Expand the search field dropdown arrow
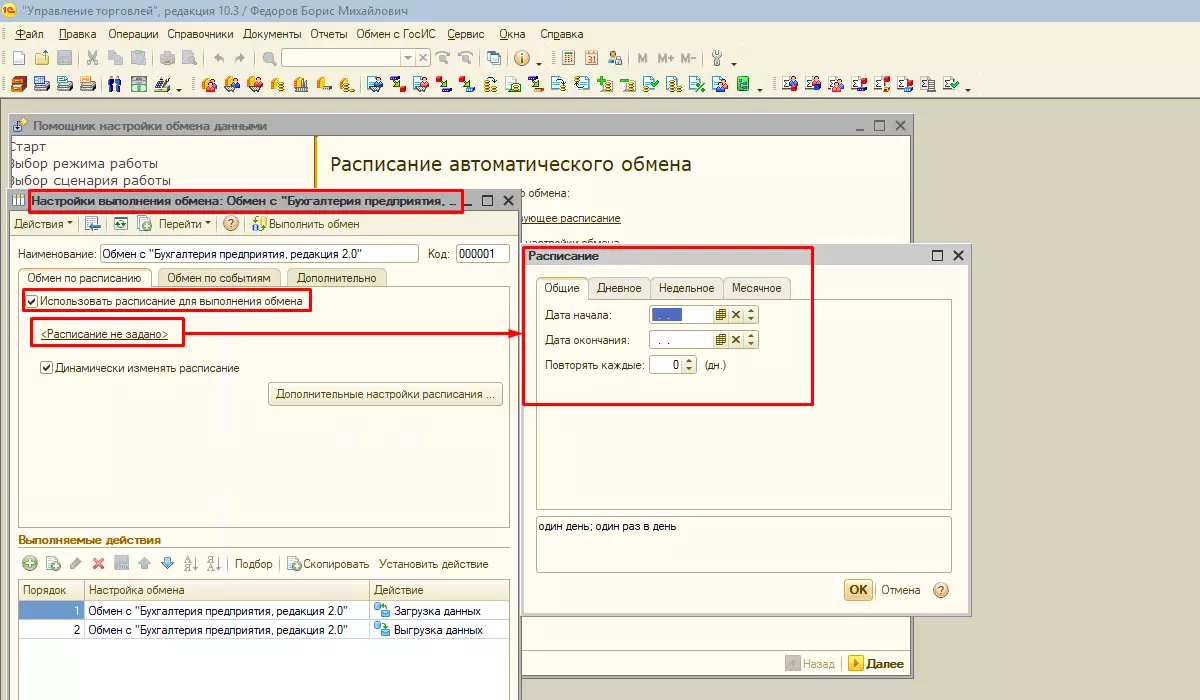Viewport: 1200px width, 700px height. [407, 58]
